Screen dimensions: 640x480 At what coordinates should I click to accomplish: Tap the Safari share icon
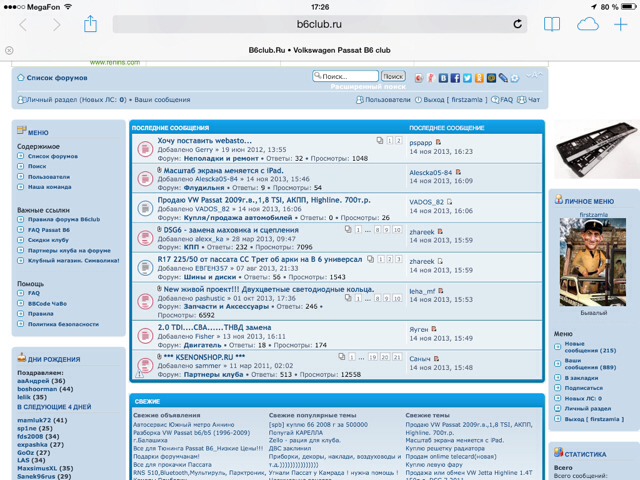(90, 24)
